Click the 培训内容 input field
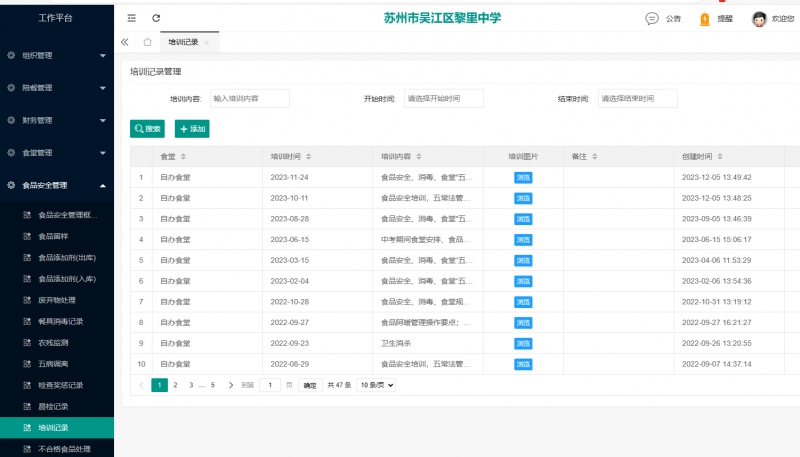 coord(249,98)
